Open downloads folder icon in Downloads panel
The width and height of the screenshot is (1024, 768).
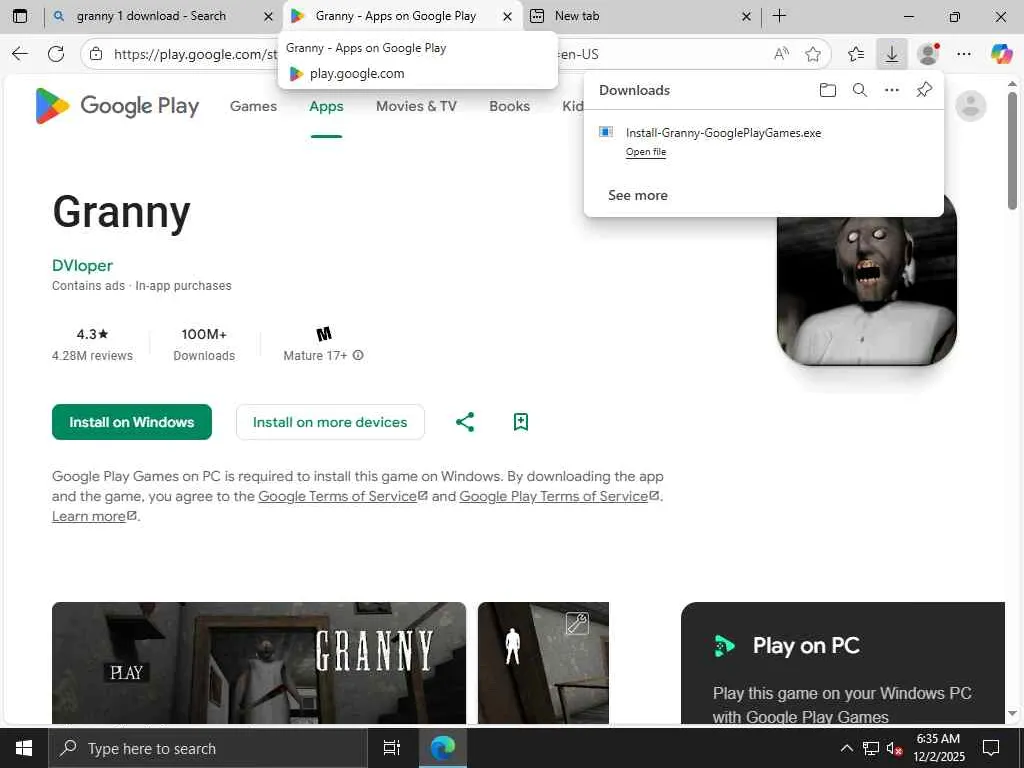pyautogui.click(x=827, y=90)
